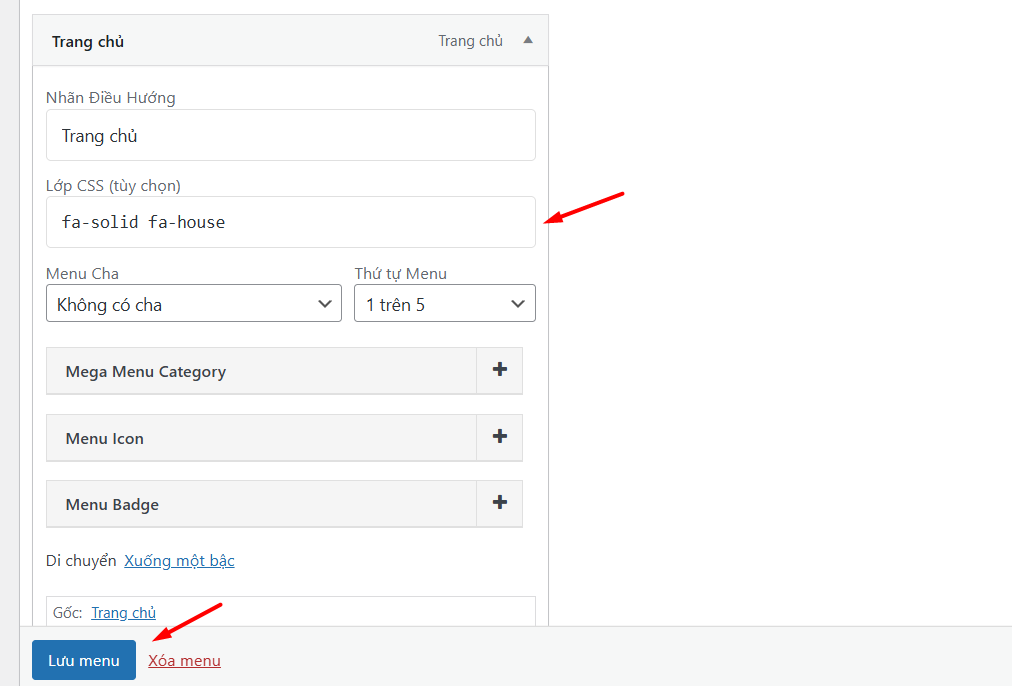Expand the Menu Badge section title
This screenshot has height=686, width=1012.
112,505
